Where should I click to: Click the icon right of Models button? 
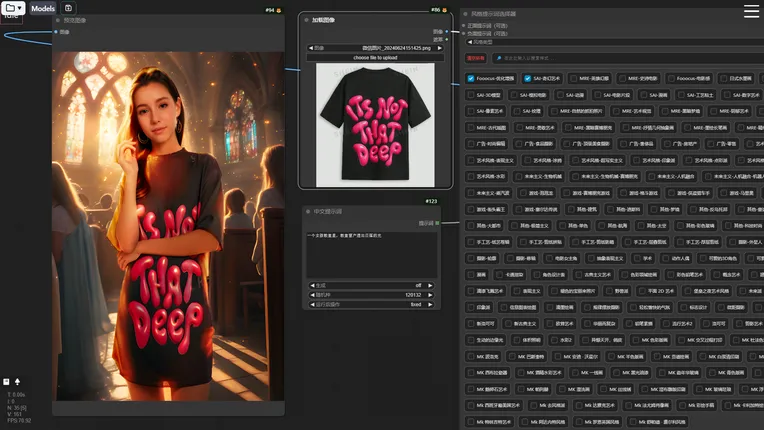pyautogui.click(x=69, y=8)
